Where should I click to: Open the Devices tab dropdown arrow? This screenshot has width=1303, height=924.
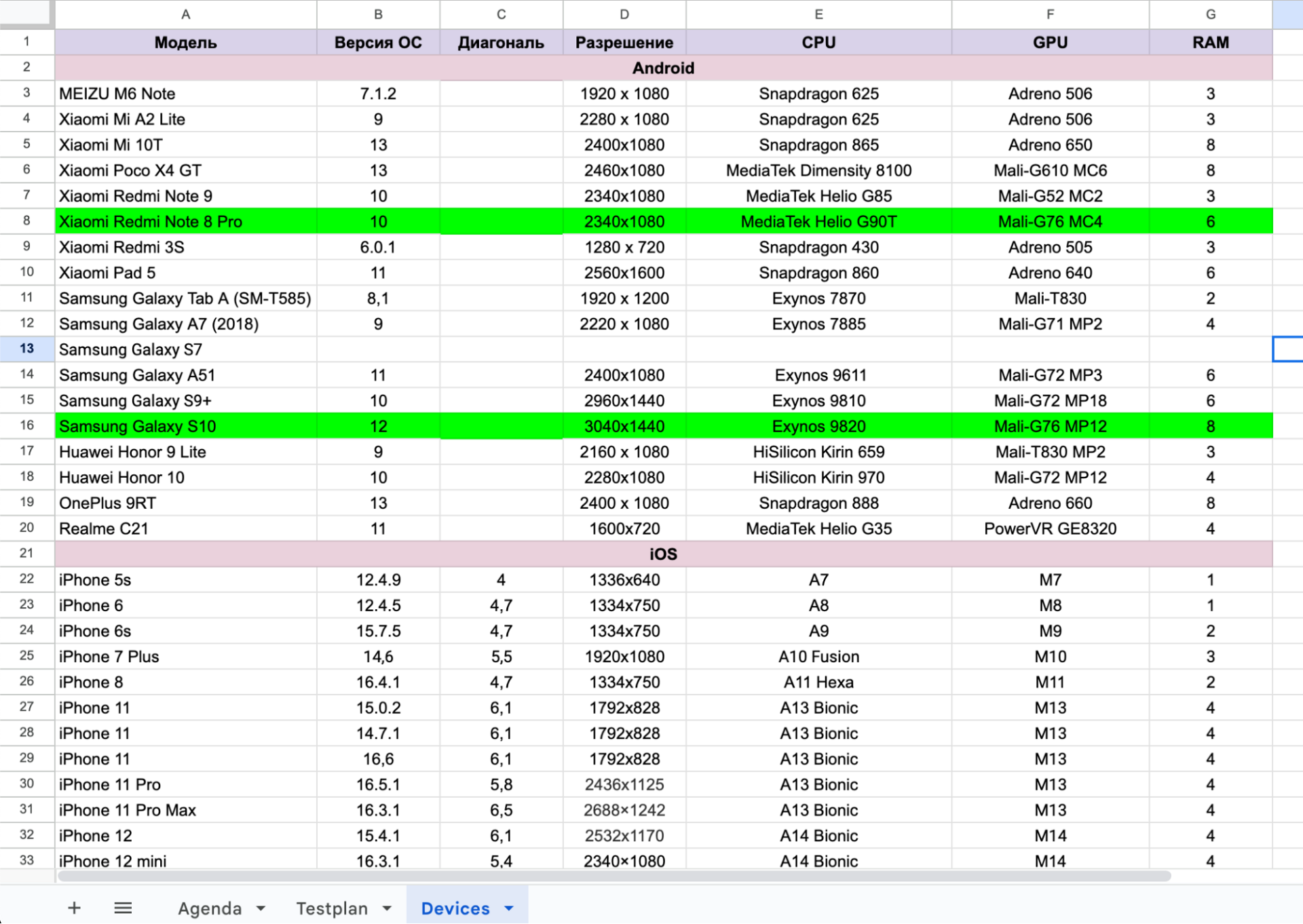509,908
